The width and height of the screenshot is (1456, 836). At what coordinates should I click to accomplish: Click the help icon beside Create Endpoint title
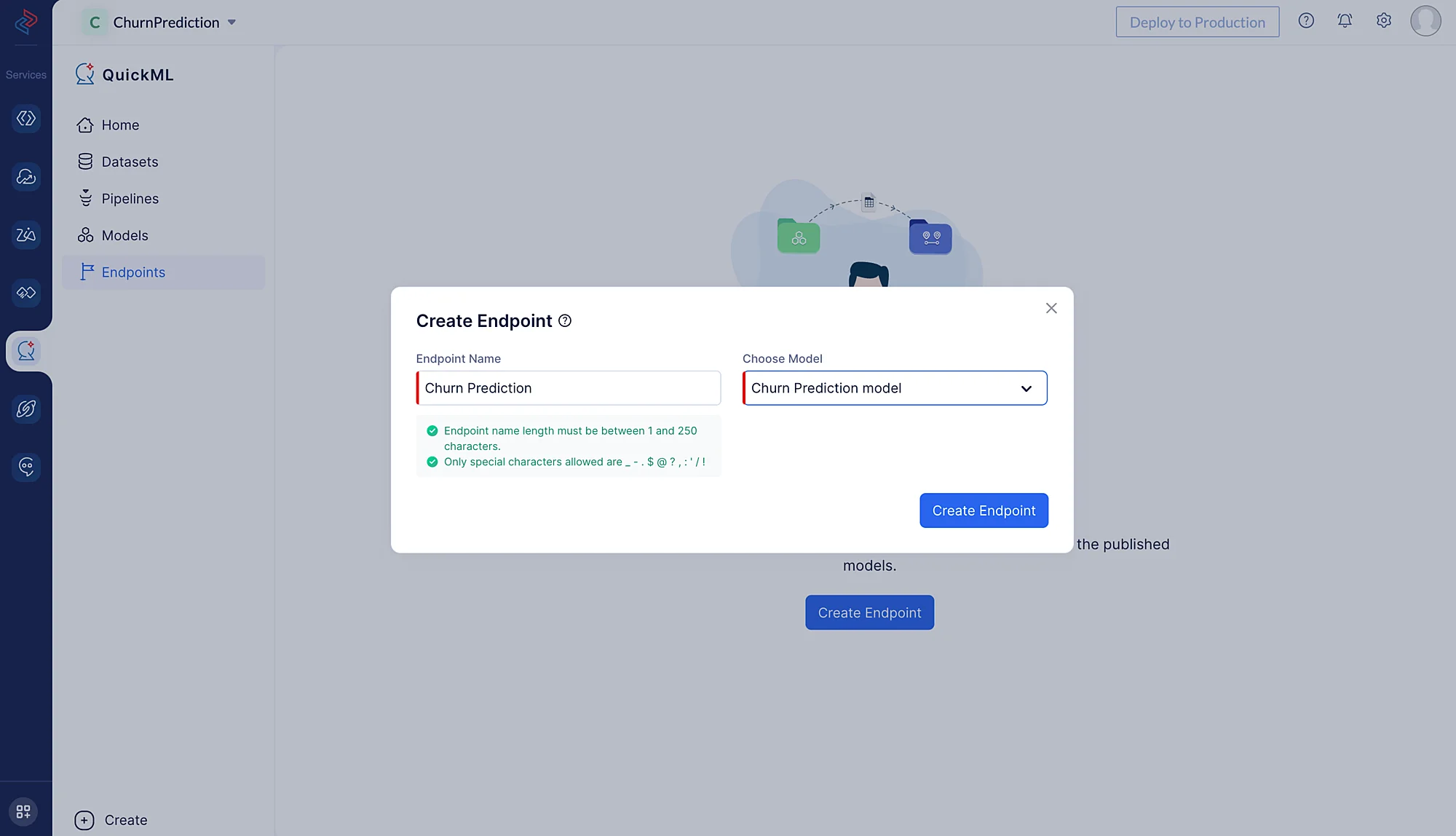point(565,321)
